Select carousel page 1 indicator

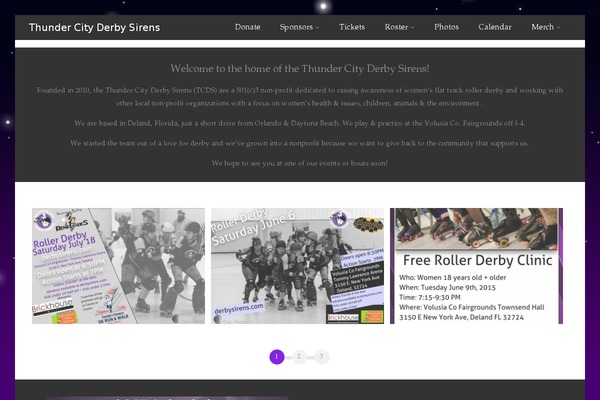pyautogui.click(x=277, y=357)
